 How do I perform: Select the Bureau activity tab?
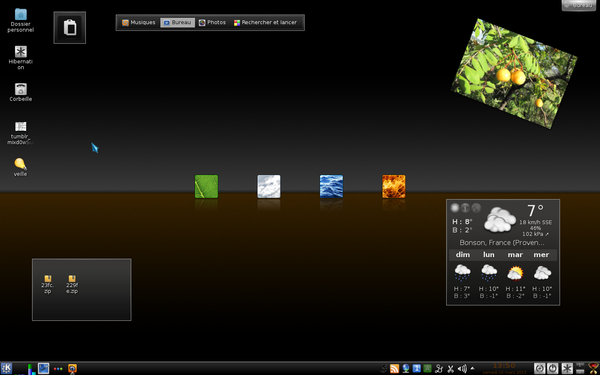coord(178,23)
